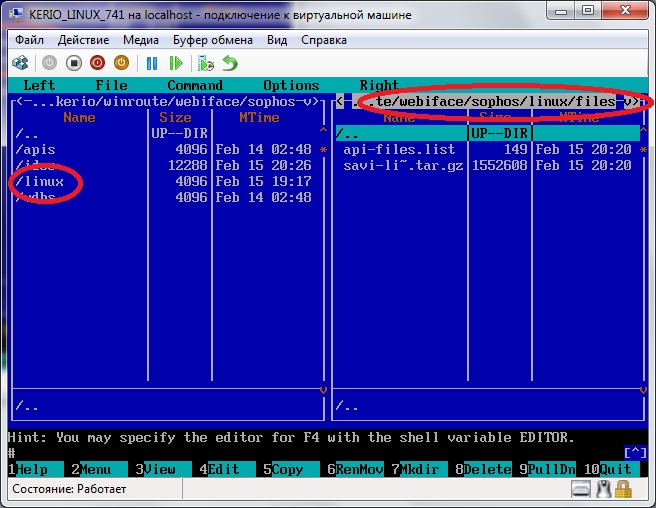Open the Left panel menu

click(39, 85)
